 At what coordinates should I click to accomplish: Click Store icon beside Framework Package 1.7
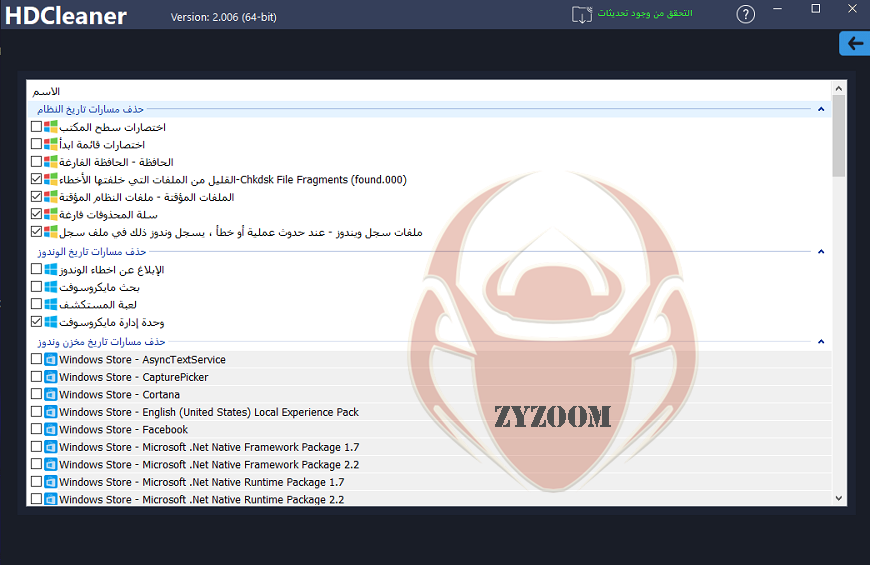pyautogui.click(x=50, y=447)
